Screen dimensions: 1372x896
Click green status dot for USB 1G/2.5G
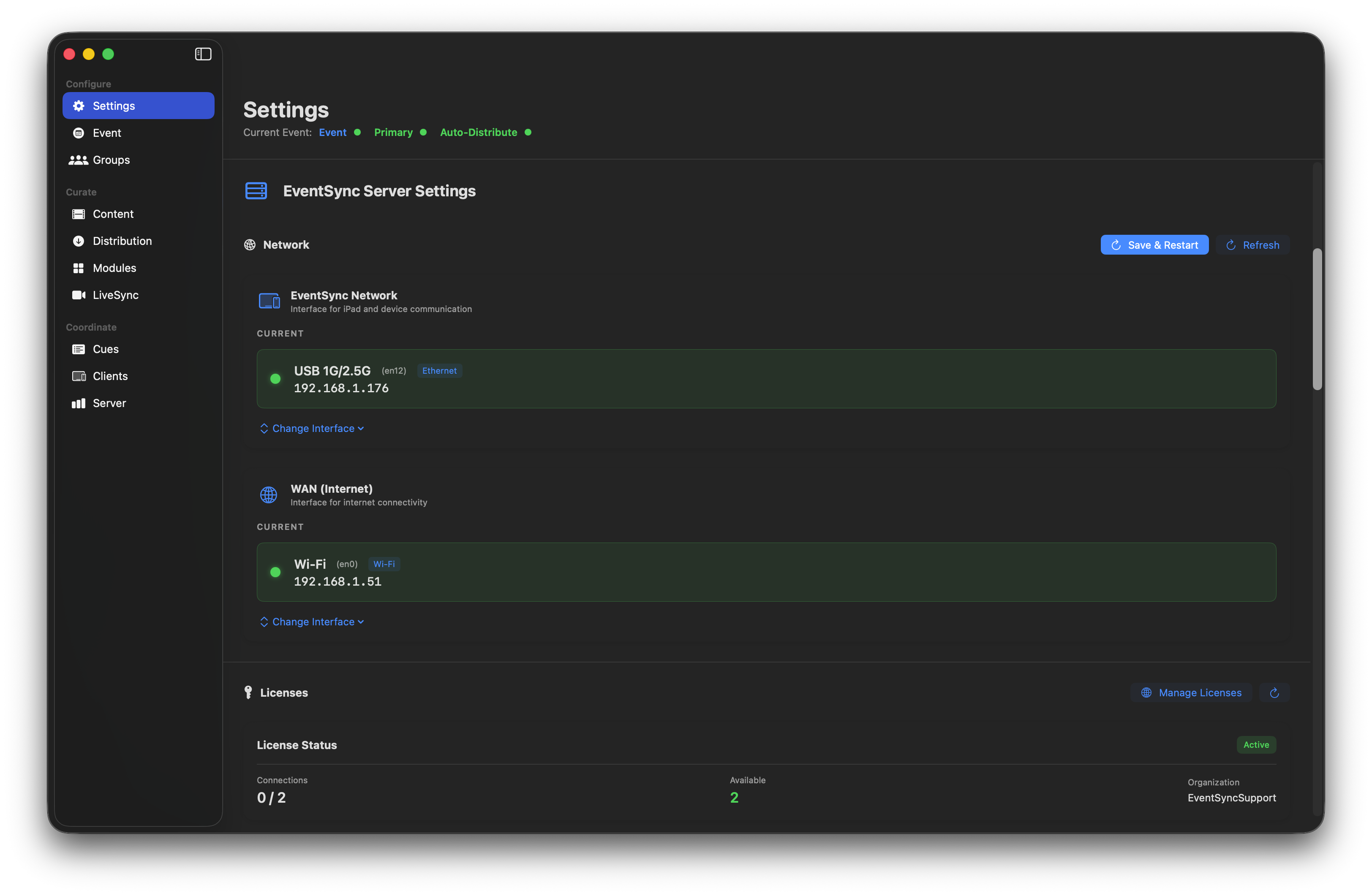point(275,379)
